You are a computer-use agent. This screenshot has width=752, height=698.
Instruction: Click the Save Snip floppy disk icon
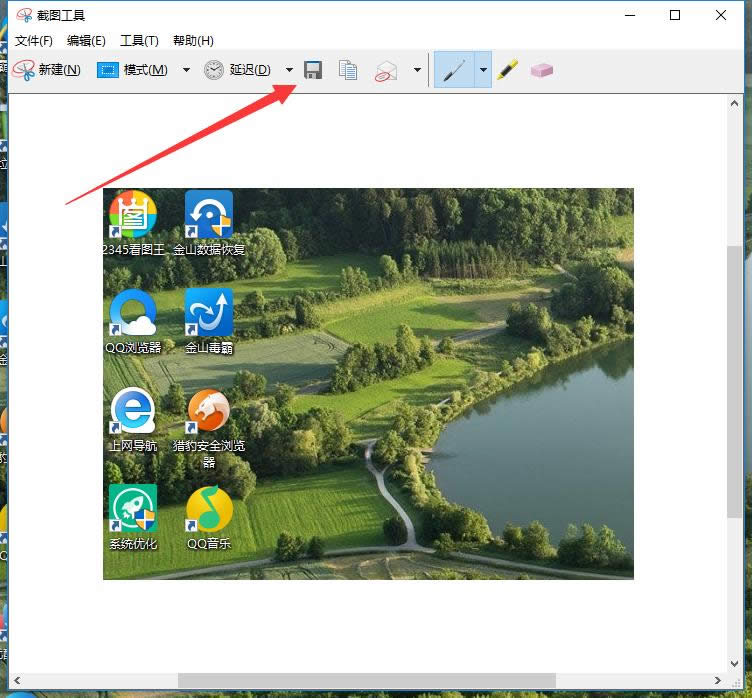[x=313, y=70]
